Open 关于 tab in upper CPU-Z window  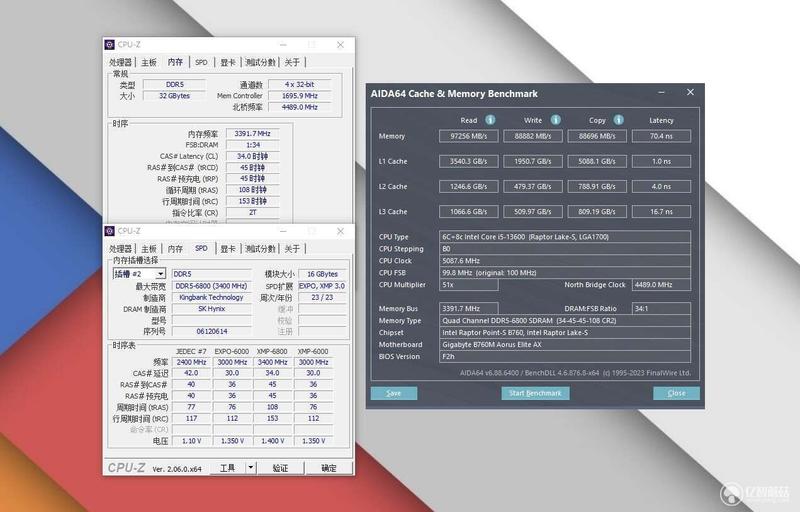click(x=292, y=62)
